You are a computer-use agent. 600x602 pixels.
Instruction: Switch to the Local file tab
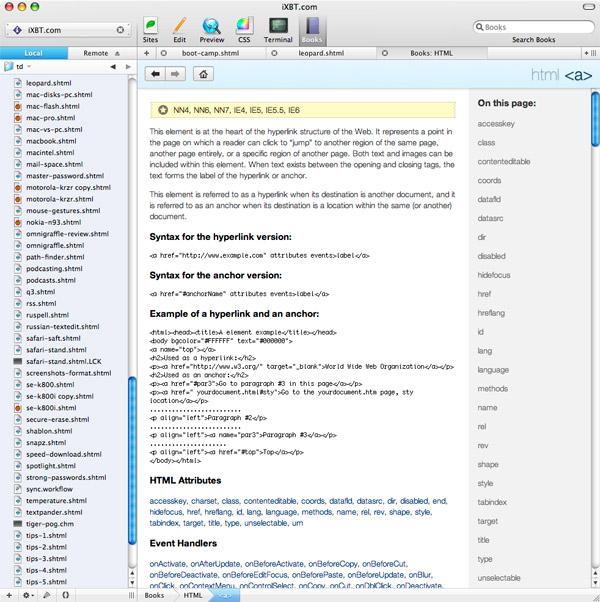tap(34, 53)
